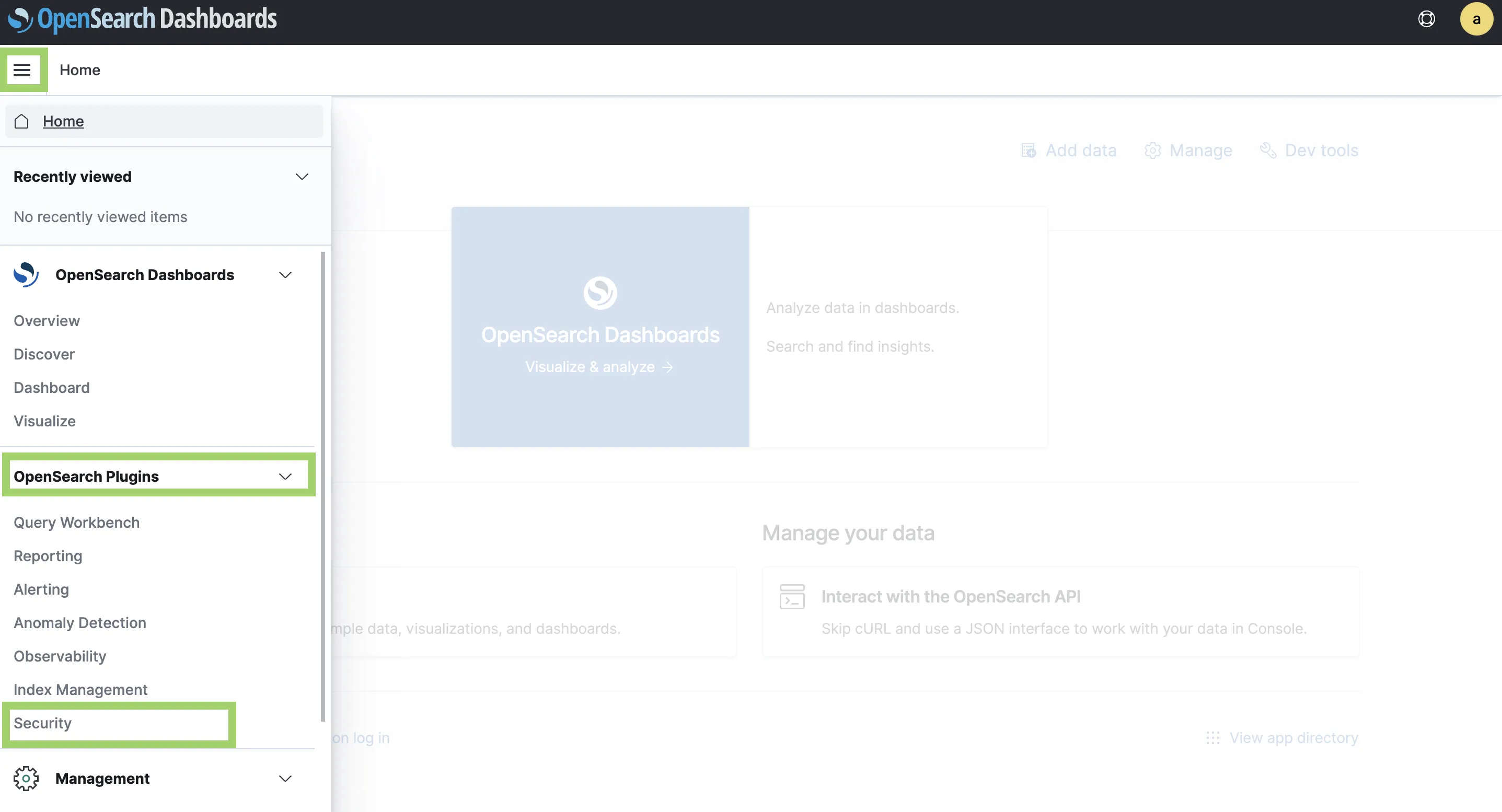
Task: Click the Dev tools wrench icon
Action: click(x=1267, y=150)
